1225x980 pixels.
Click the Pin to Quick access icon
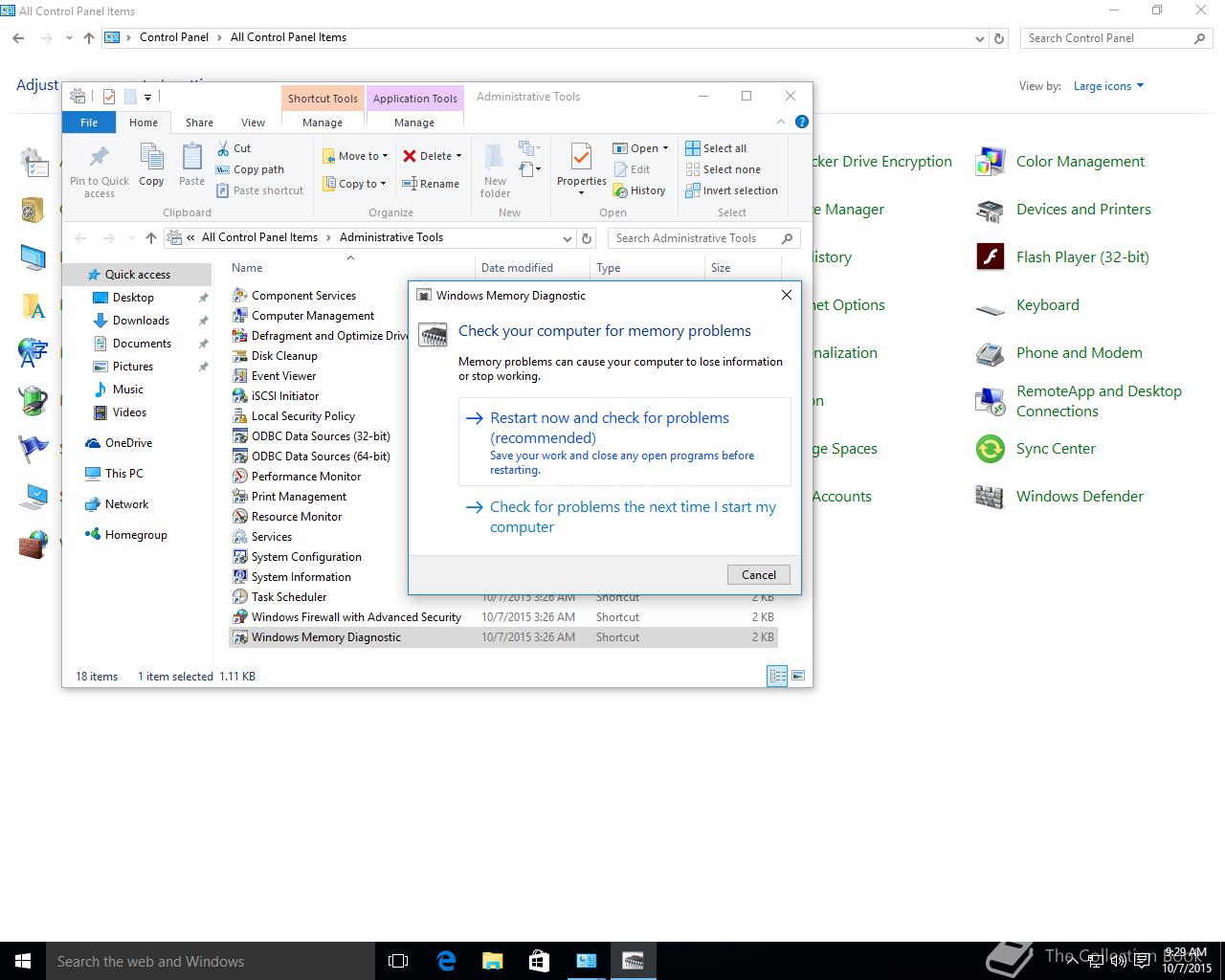pyautogui.click(x=99, y=157)
